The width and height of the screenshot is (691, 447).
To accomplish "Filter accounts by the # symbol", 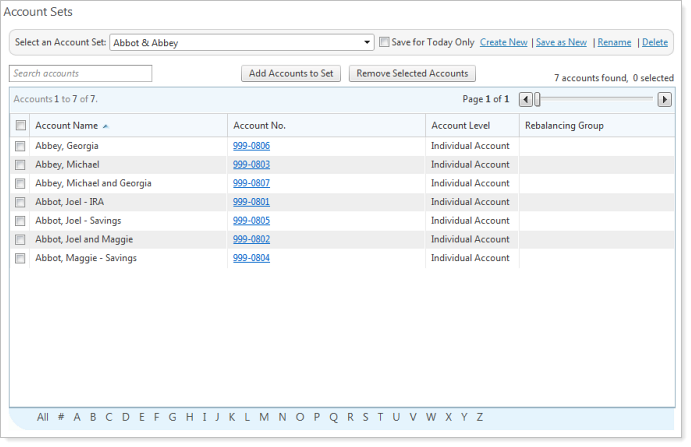I will click(61, 417).
